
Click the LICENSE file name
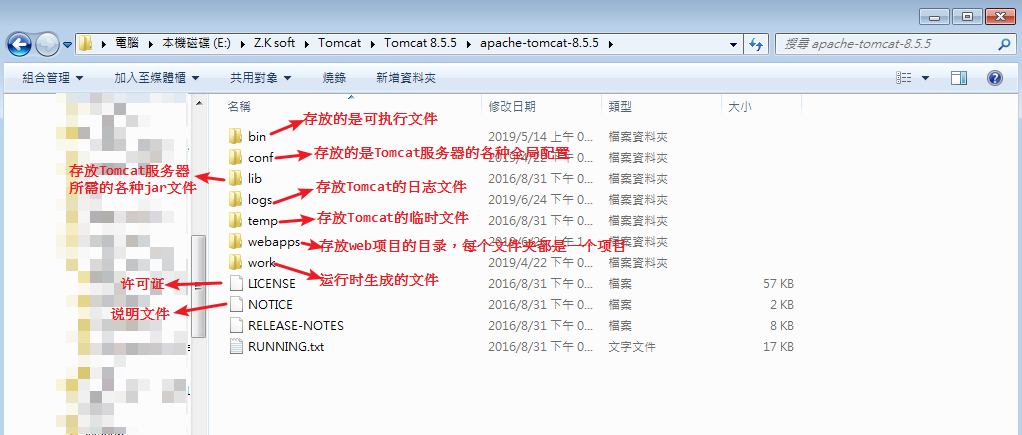point(272,284)
